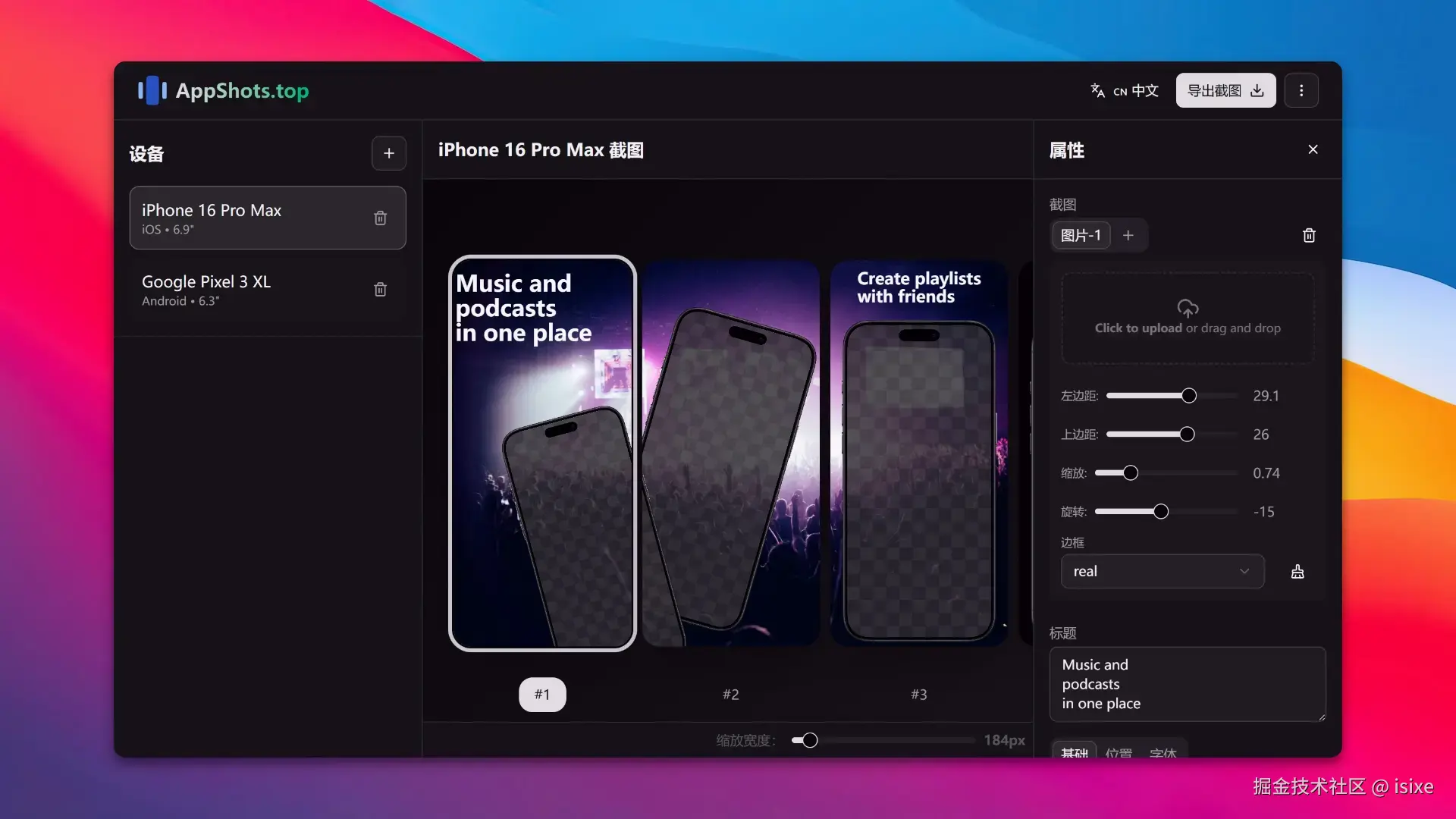Open the real frame dropdown

click(1162, 572)
